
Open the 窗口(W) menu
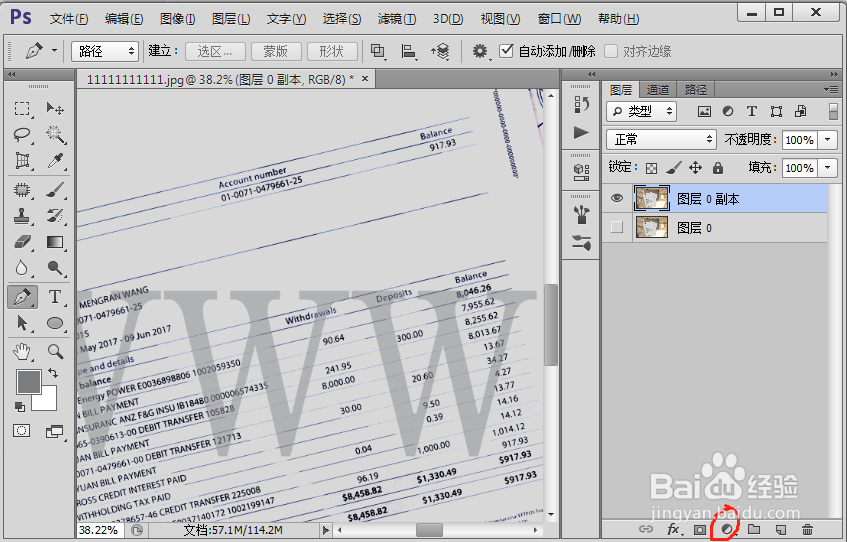pos(560,19)
